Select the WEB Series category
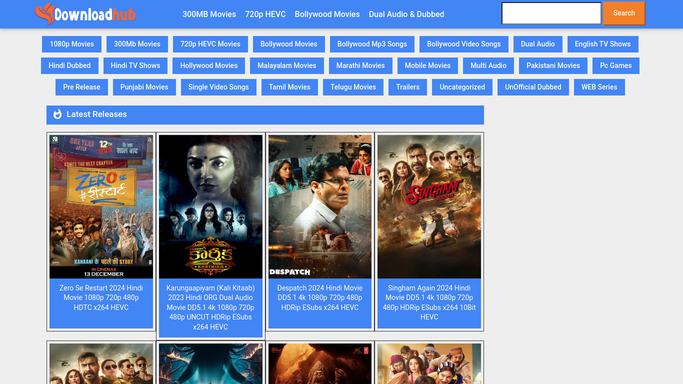 pyautogui.click(x=599, y=87)
